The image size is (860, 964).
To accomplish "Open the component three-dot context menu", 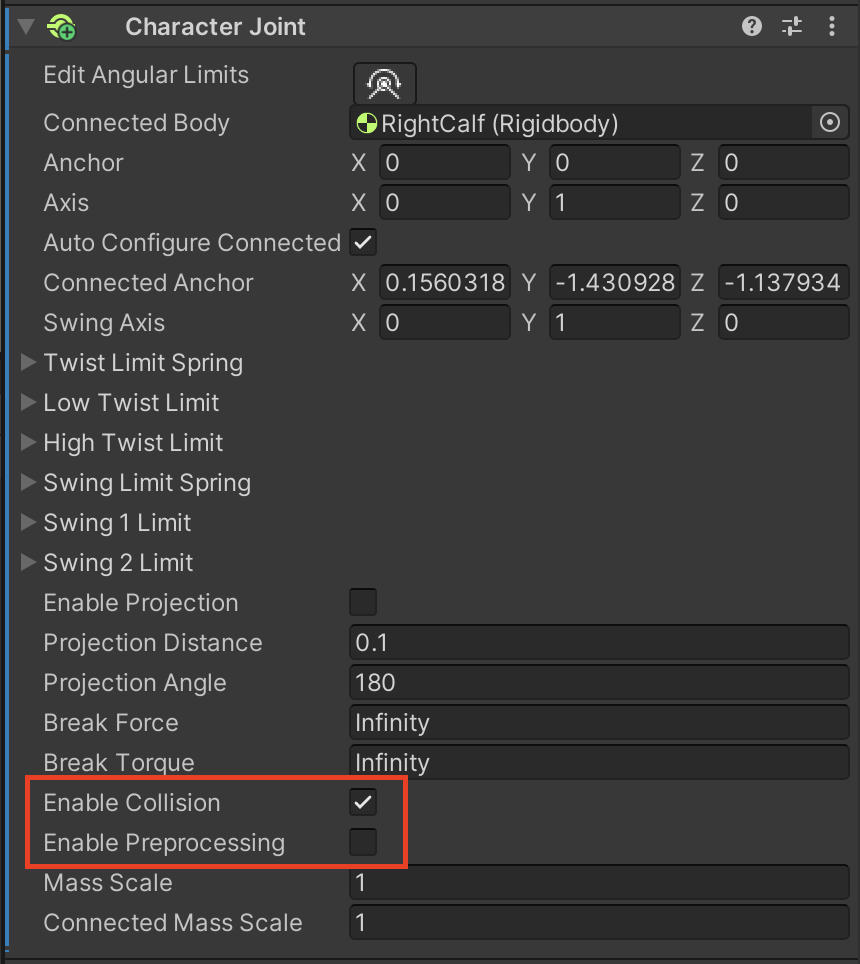I will click(832, 27).
